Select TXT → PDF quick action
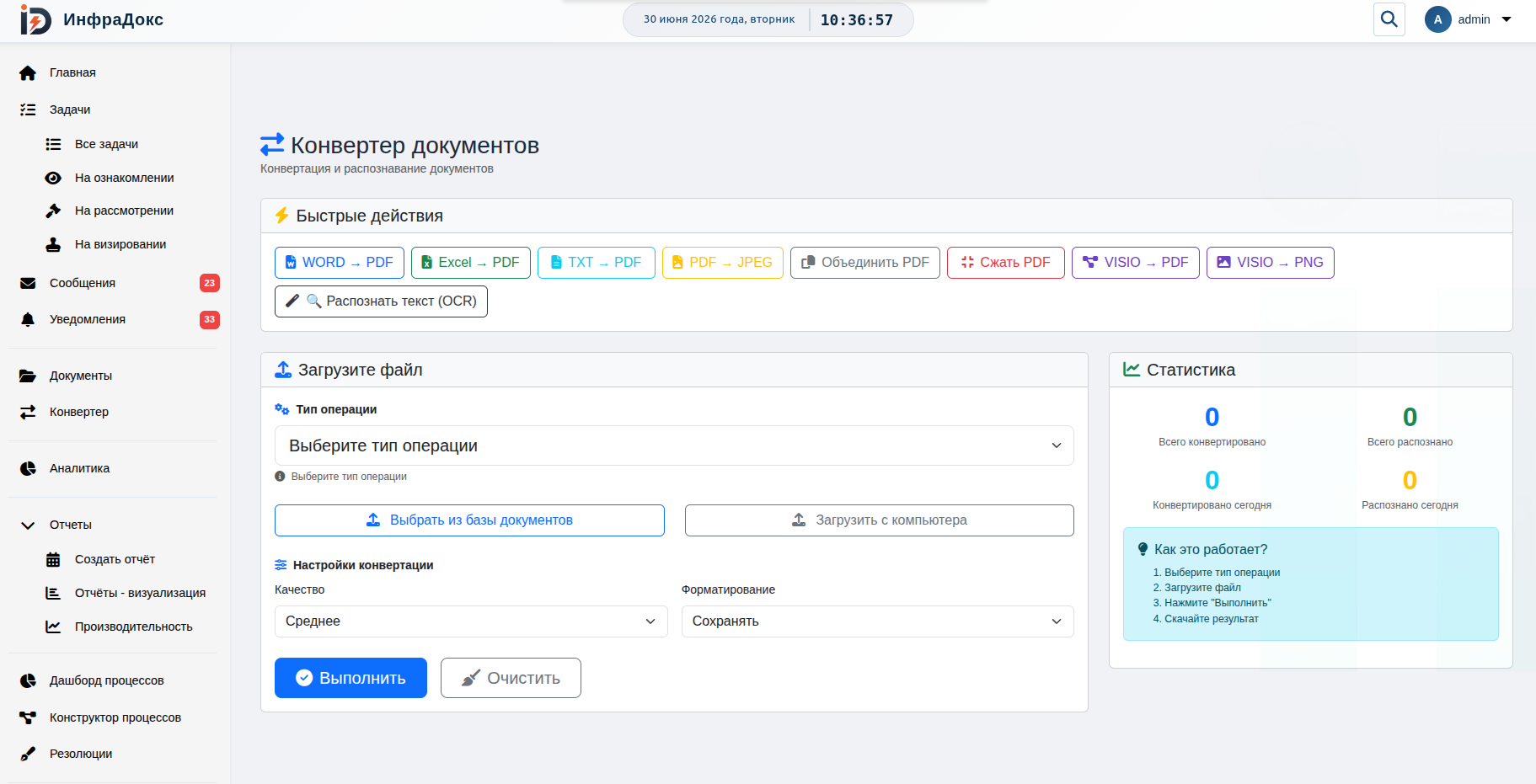The width and height of the screenshot is (1536, 784). point(597,263)
